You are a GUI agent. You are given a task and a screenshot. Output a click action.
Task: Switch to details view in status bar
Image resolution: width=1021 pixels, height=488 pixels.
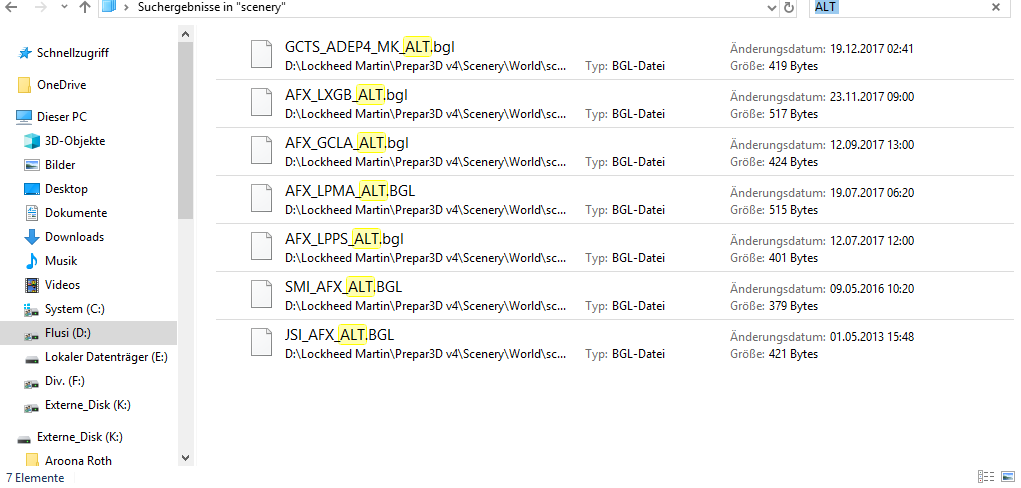click(x=986, y=477)
